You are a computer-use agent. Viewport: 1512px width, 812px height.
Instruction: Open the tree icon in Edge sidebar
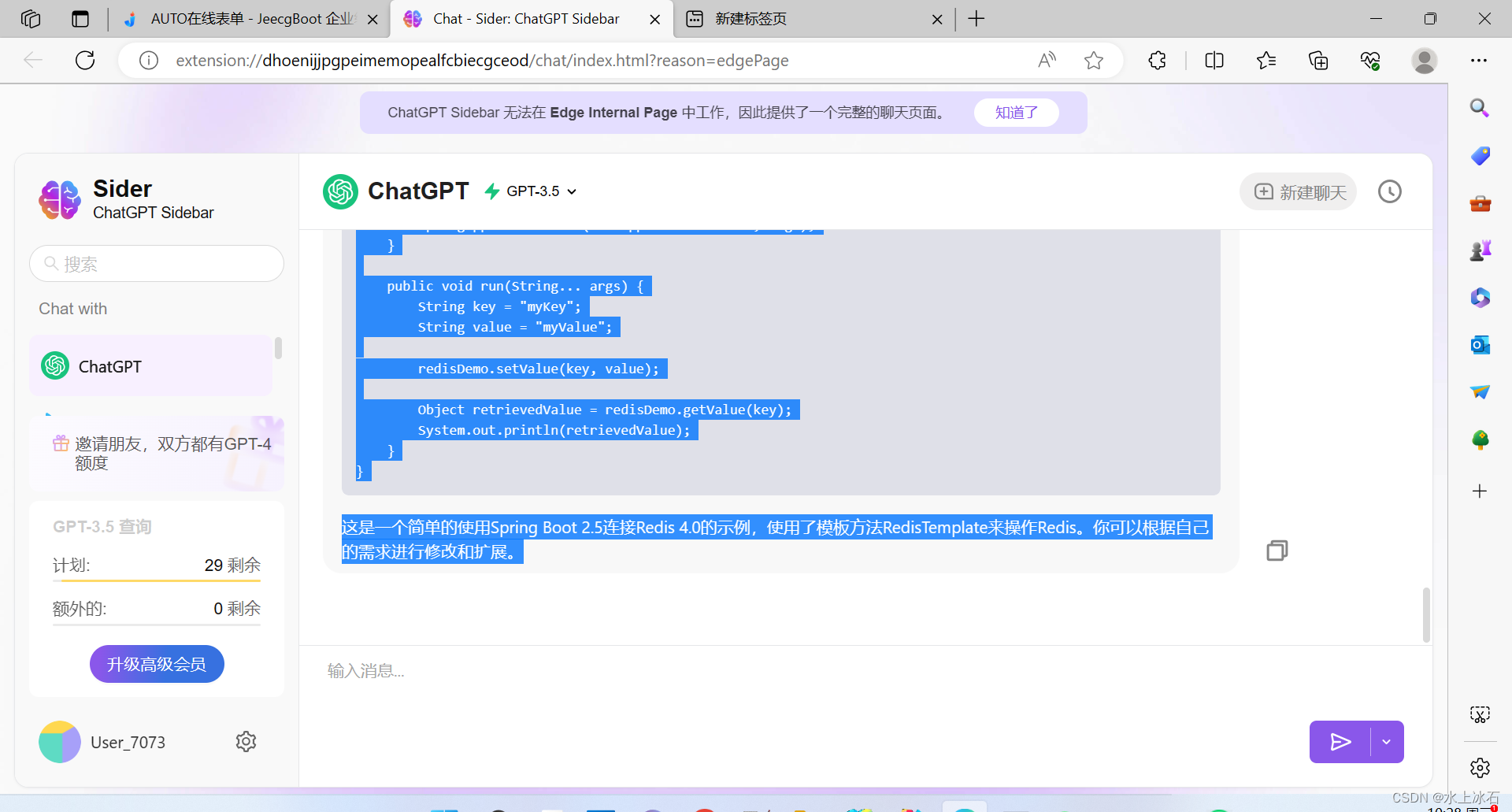pyautogui.click(x=1480, y=439)
